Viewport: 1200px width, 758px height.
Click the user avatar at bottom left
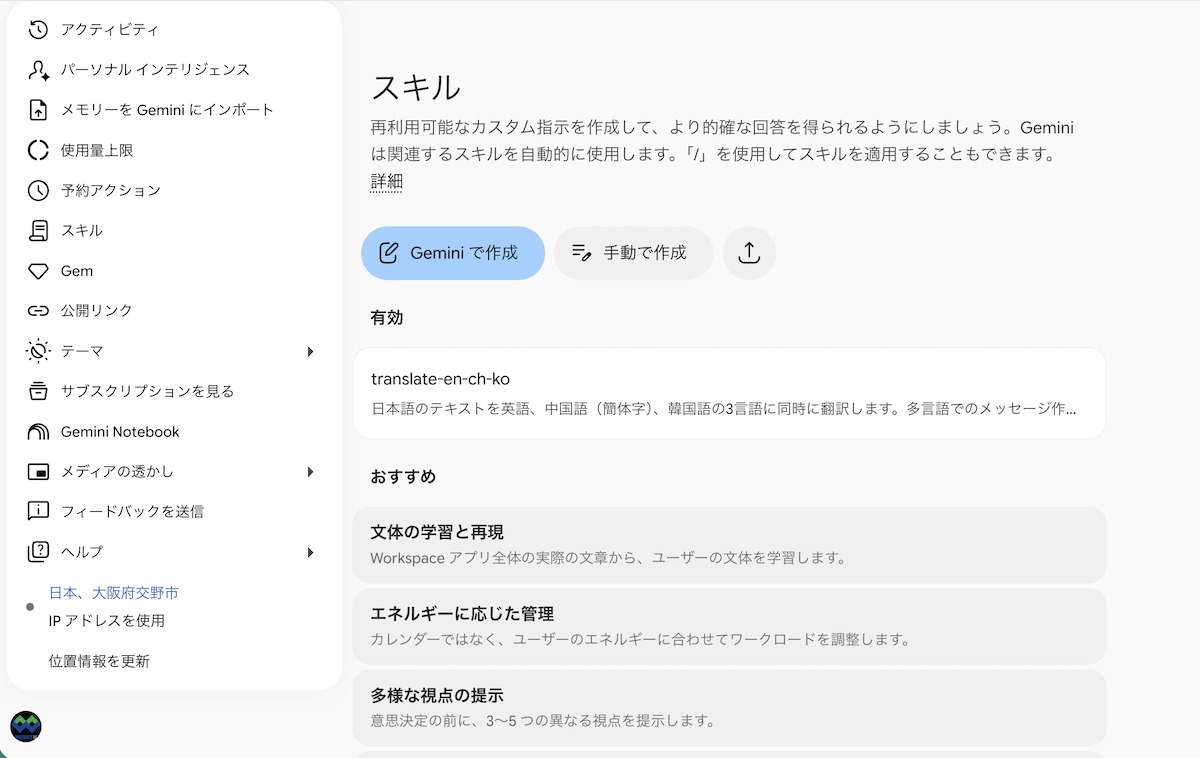tap(25, 726)
